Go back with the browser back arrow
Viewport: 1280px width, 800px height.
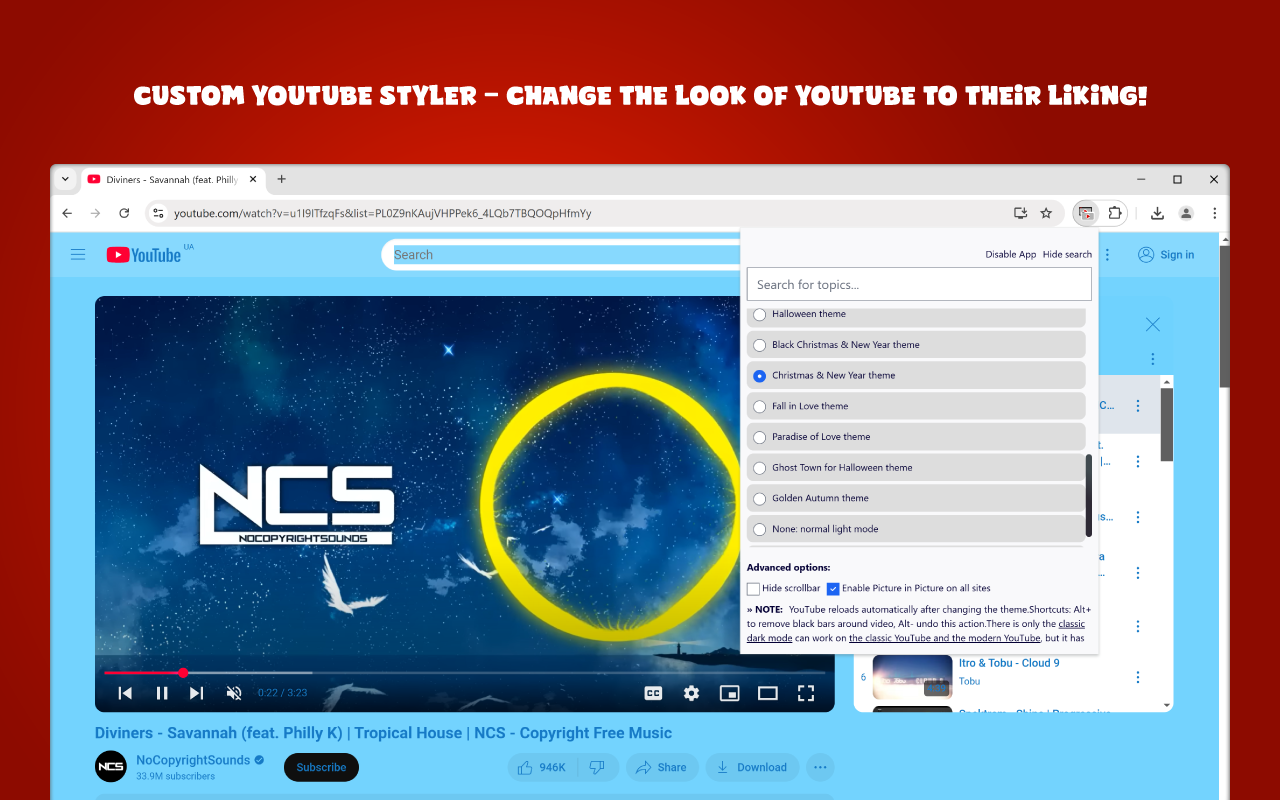67,213
